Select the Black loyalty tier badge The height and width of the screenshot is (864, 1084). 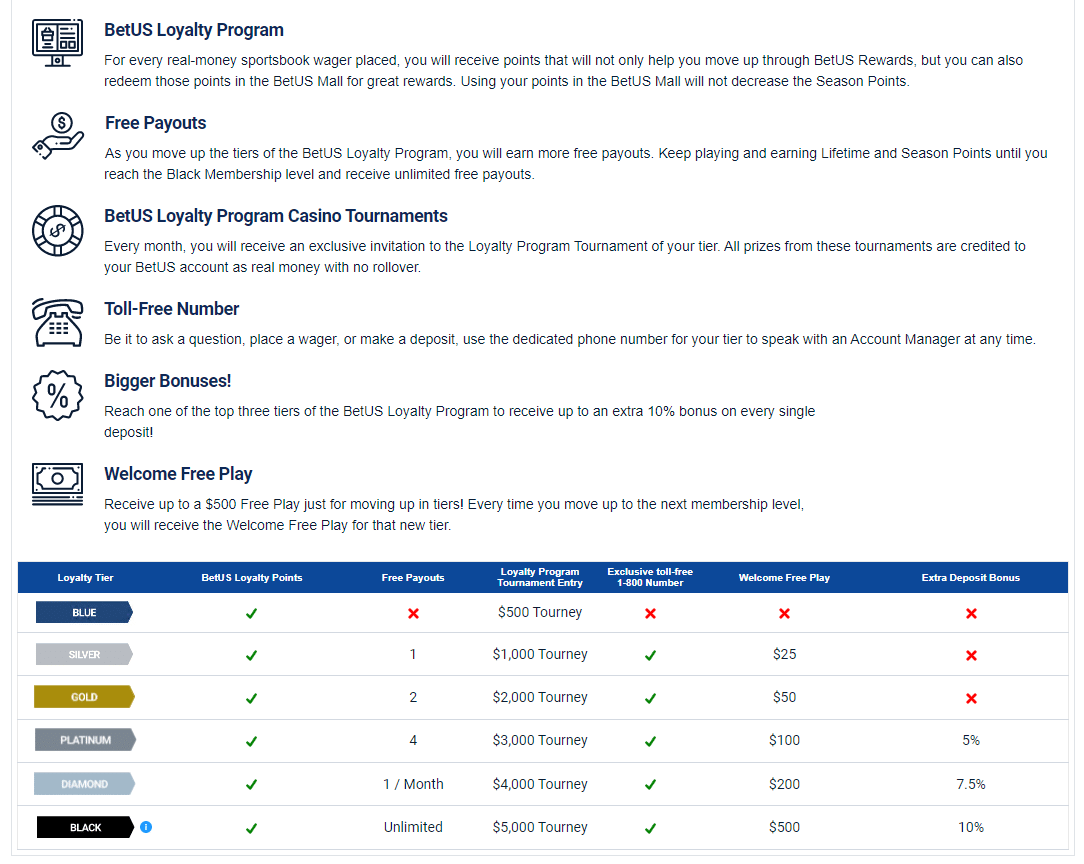click(85, 827)
